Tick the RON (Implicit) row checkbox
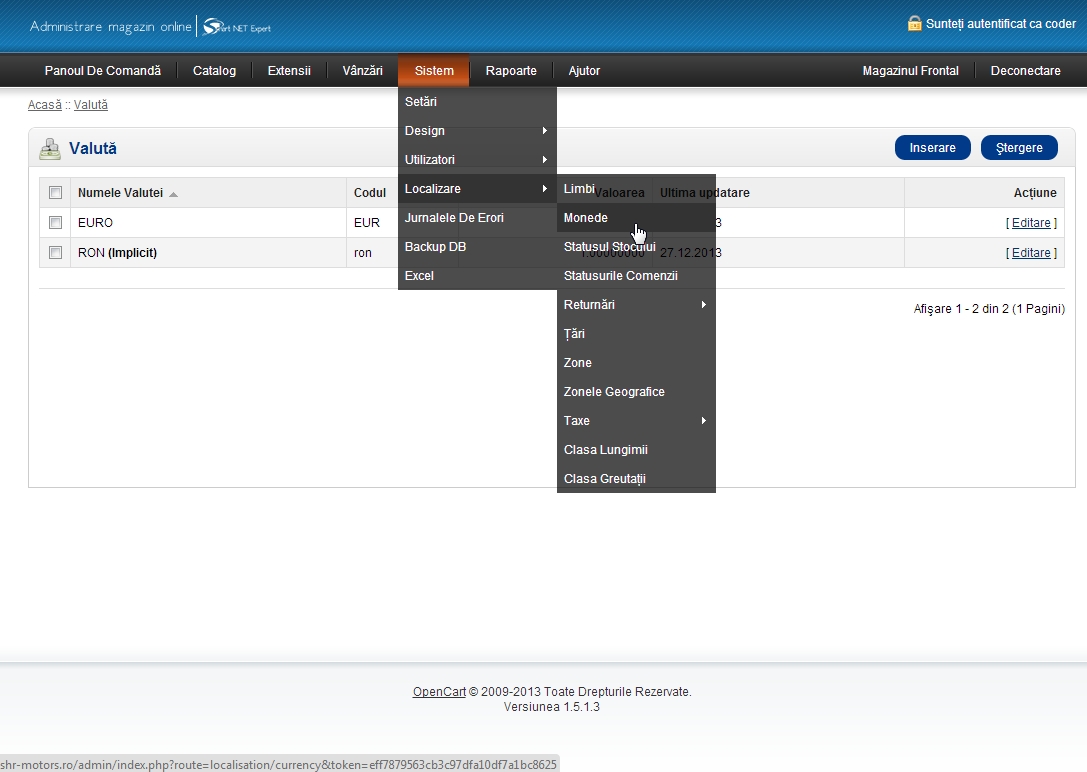The height and width of the screenshot is (772, 1087). coord(56,253)
